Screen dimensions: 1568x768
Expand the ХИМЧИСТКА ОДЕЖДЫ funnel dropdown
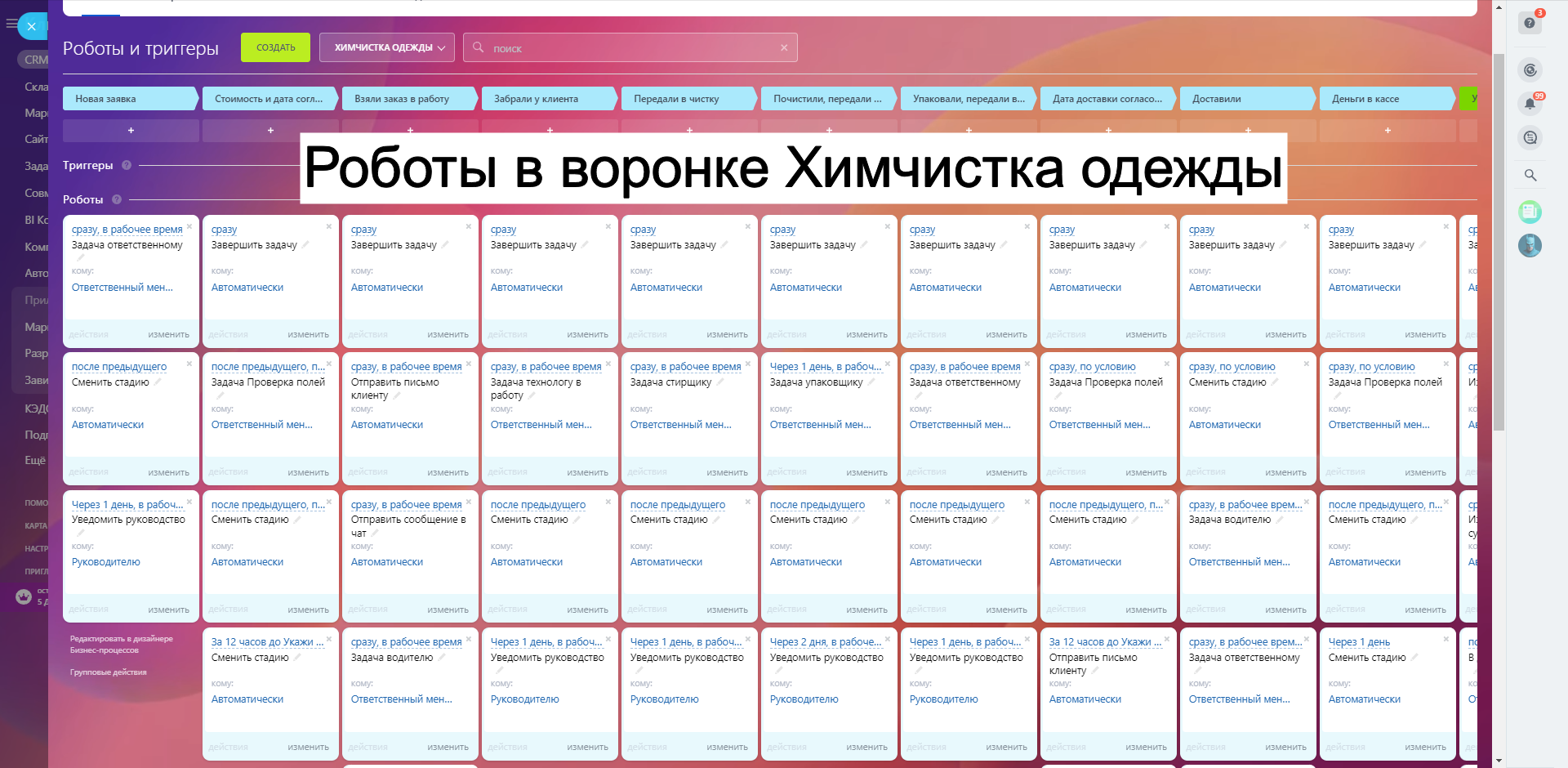pos(387,47)
